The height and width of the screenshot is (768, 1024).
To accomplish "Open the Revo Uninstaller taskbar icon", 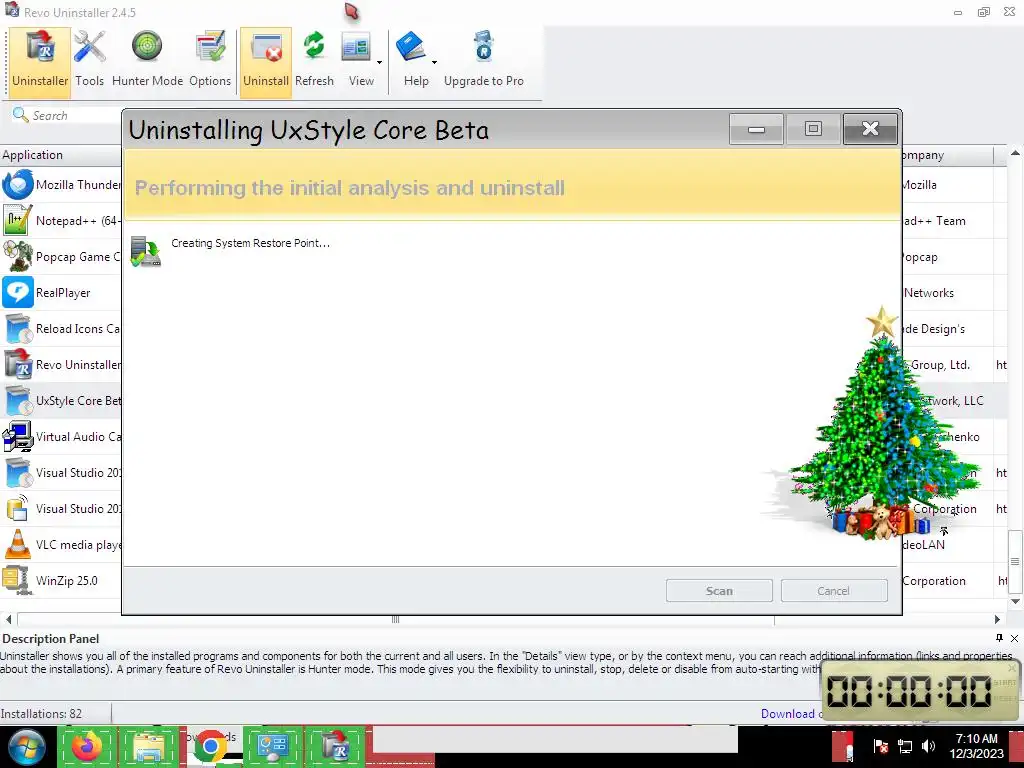I will pyautogui.click(x=334, y=746).
